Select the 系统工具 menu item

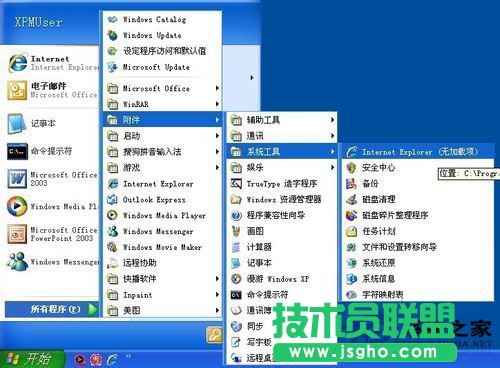tap(282, 152)
